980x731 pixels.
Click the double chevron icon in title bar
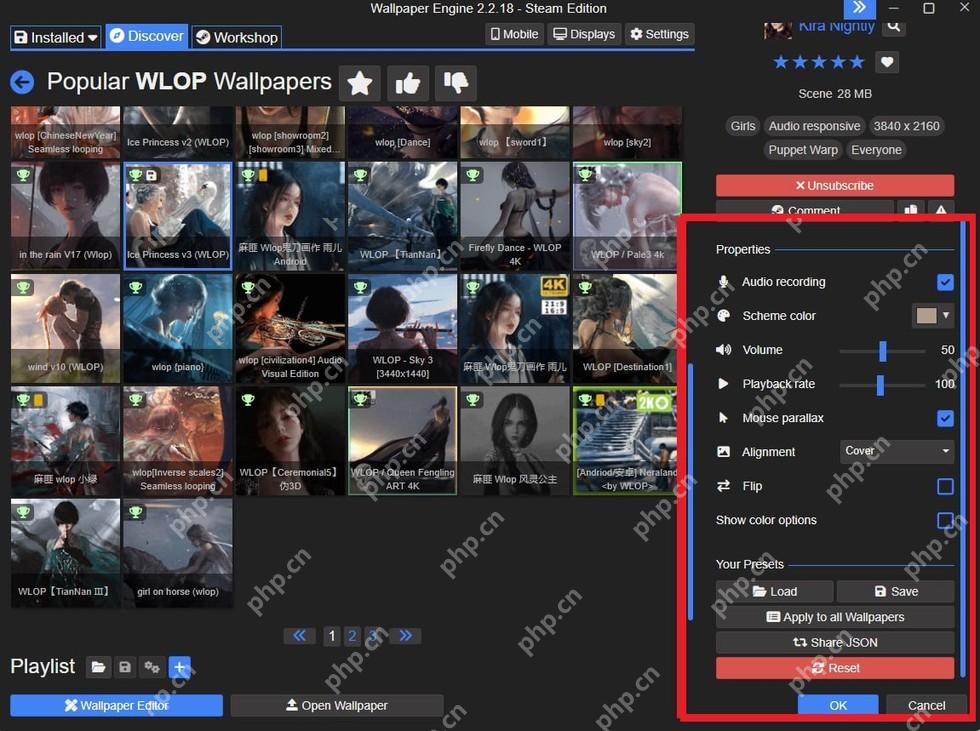coord(859,8)
